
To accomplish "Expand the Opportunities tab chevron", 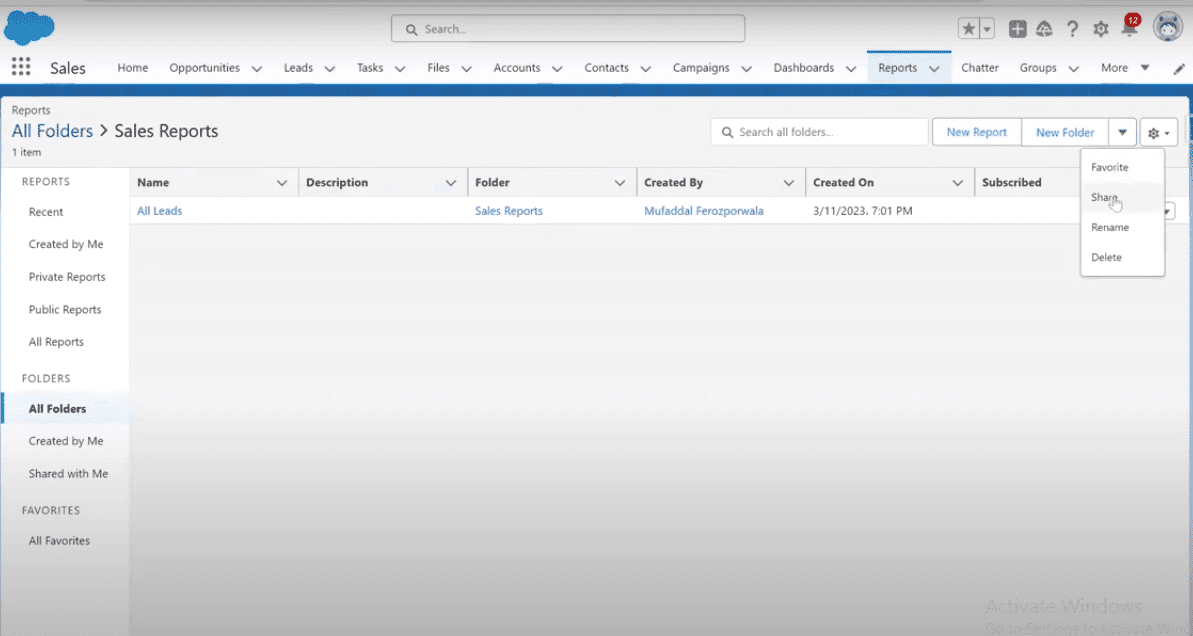I will tap(257, 68).
